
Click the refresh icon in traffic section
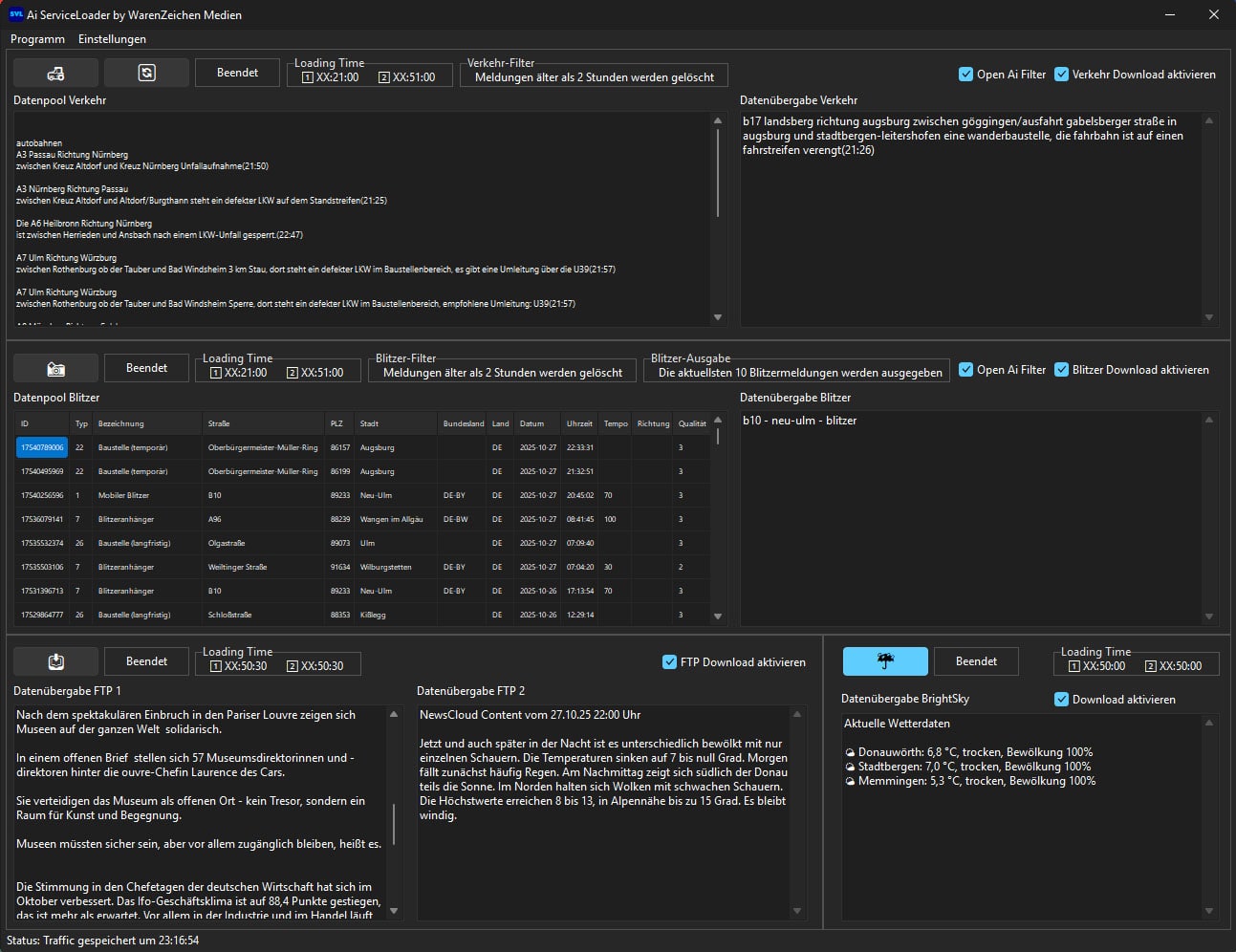(146, 74)
